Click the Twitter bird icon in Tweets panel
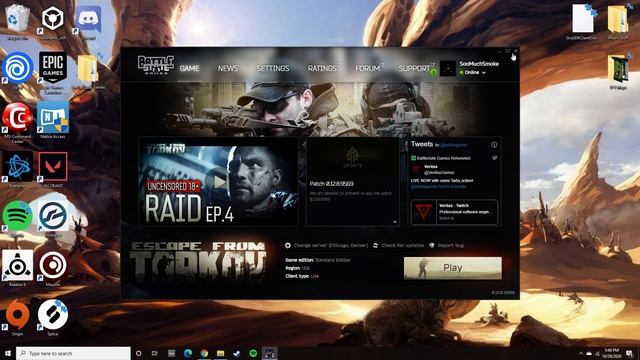The height and width of the screenshot is (360, 640). (x=495, y=158)
